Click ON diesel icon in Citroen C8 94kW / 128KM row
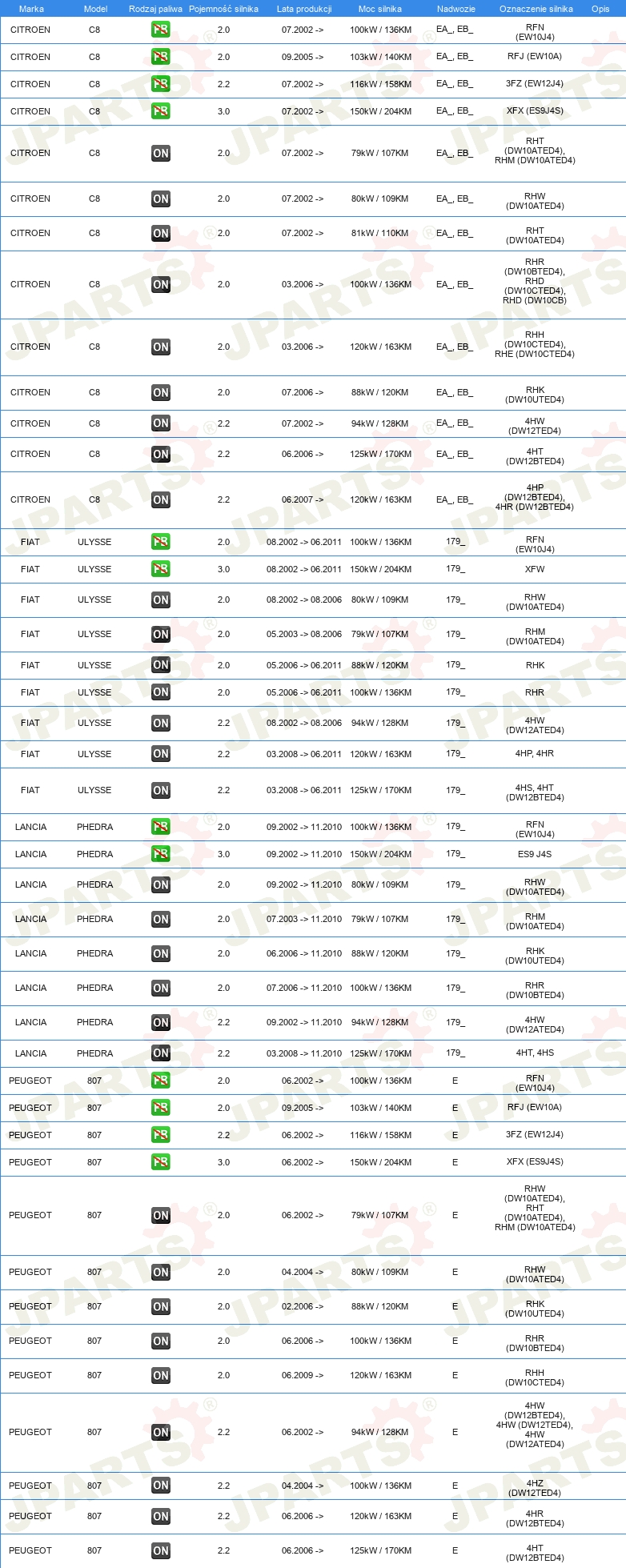This screenshot has height=1568, width=626. pos(161,423)
